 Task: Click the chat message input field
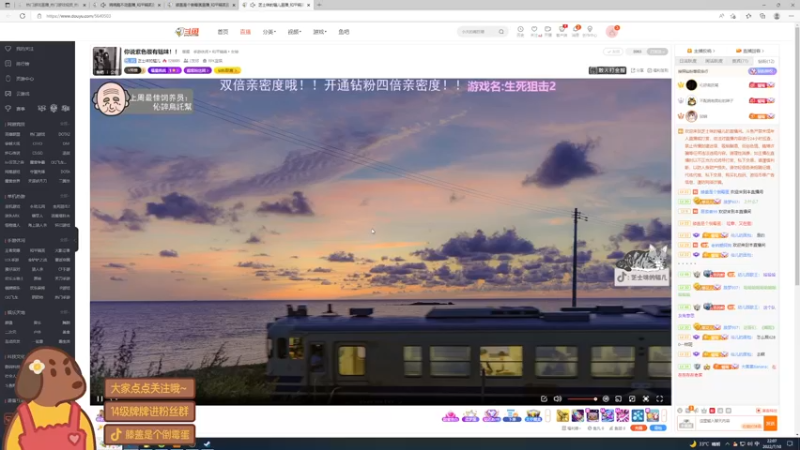click(x=730, y=423)
